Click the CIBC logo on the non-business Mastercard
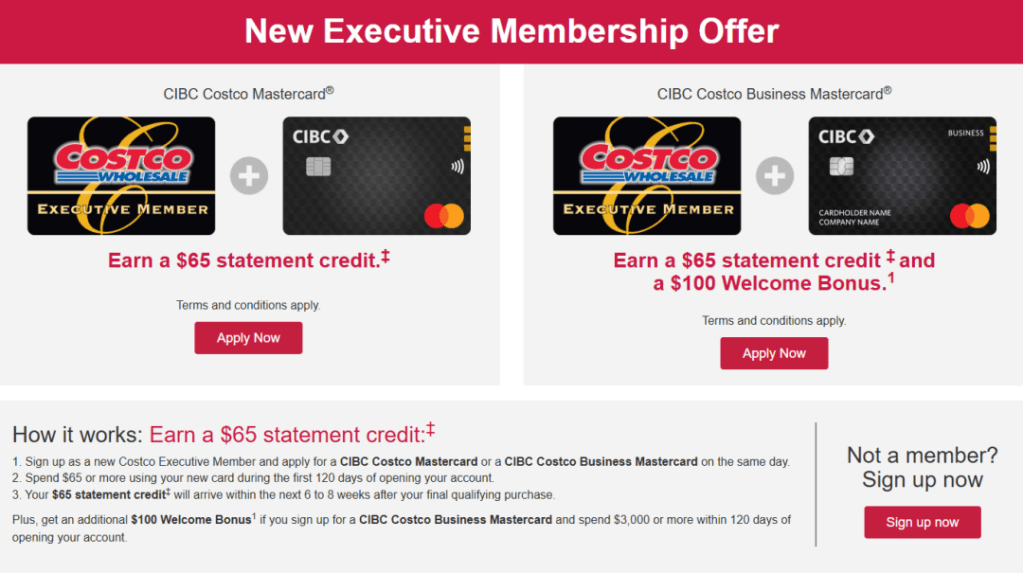Image resolution: width=1023 pixels, height=573 pixels. (320, 137)
